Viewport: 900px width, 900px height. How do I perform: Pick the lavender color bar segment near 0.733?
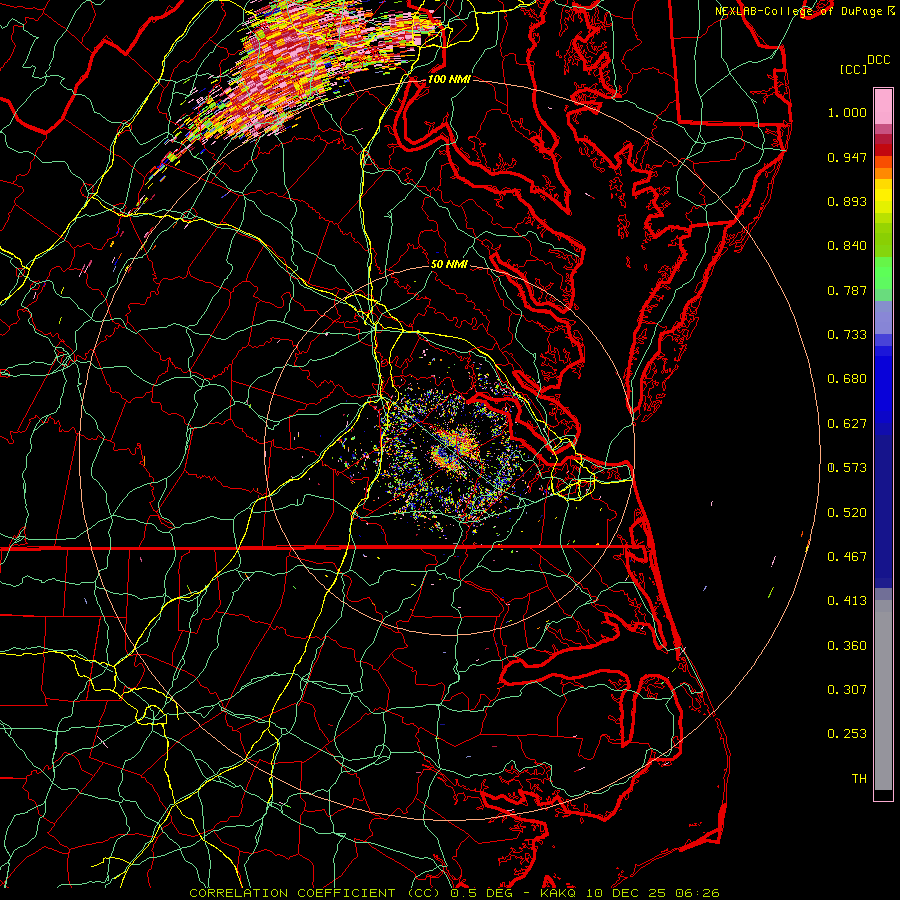pos(883,317)
